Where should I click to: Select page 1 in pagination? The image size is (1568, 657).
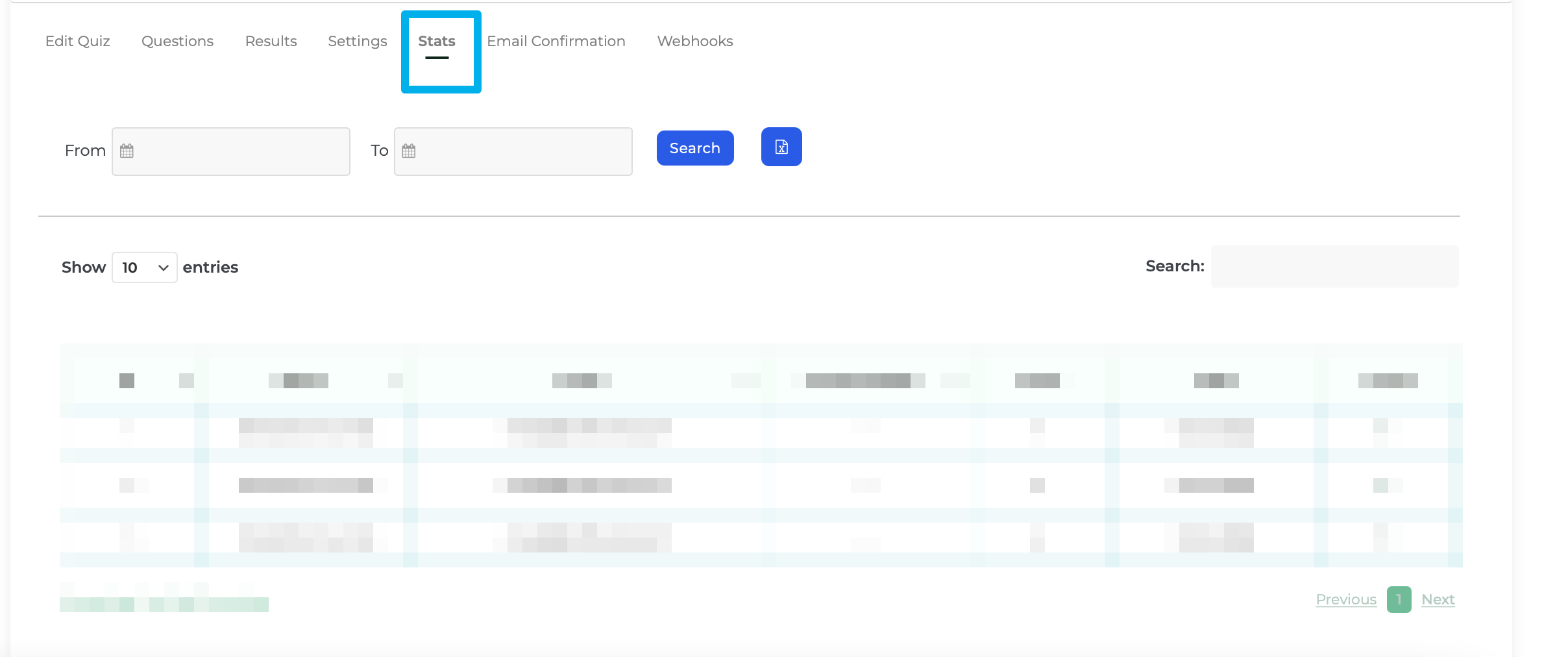click(x=1399, y=599)
